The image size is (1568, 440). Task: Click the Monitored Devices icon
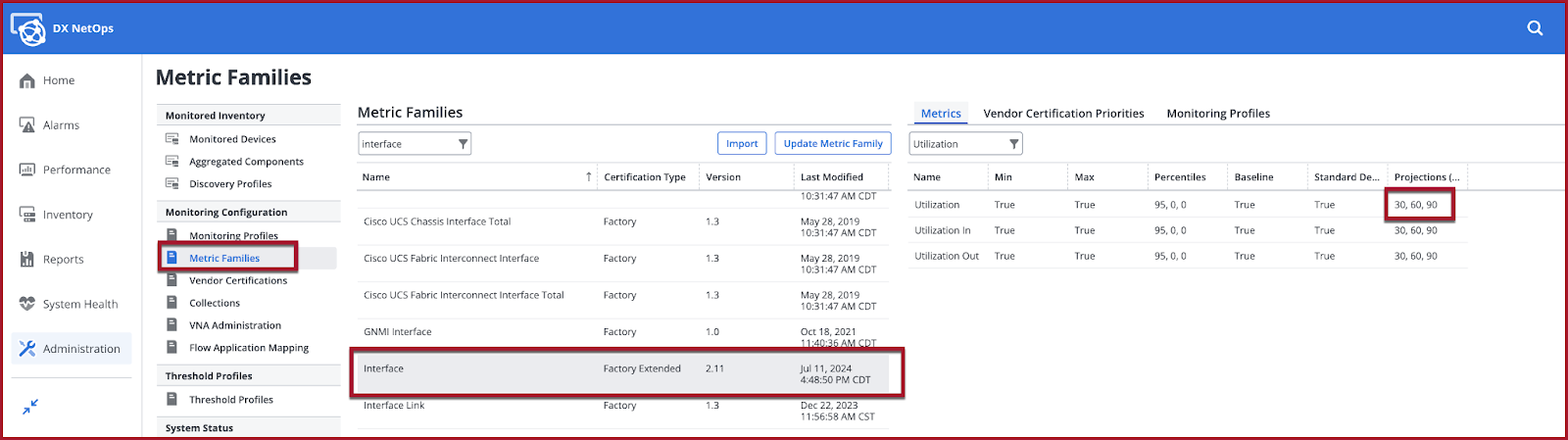(172, 139)
